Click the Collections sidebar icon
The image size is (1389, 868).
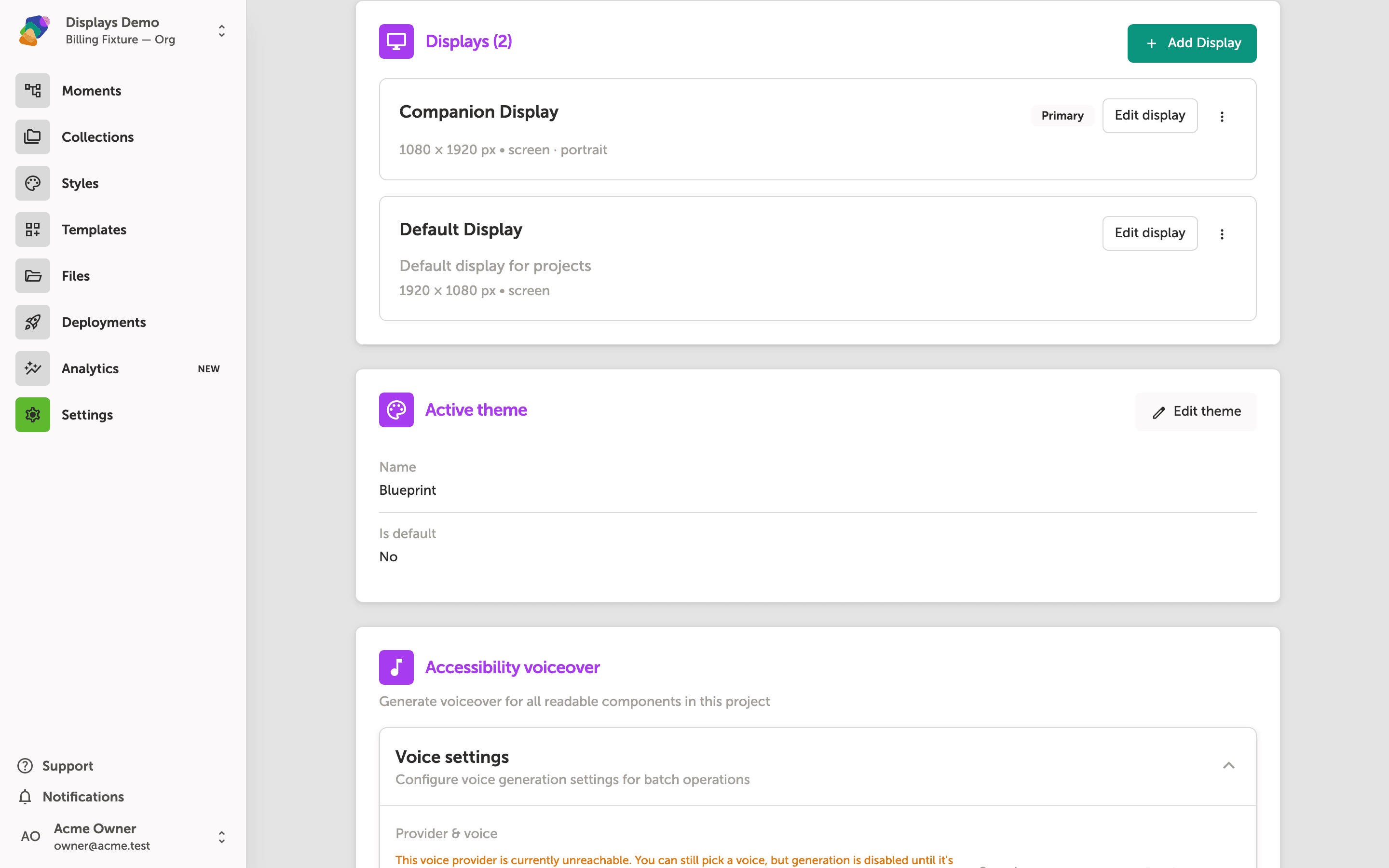33,136
